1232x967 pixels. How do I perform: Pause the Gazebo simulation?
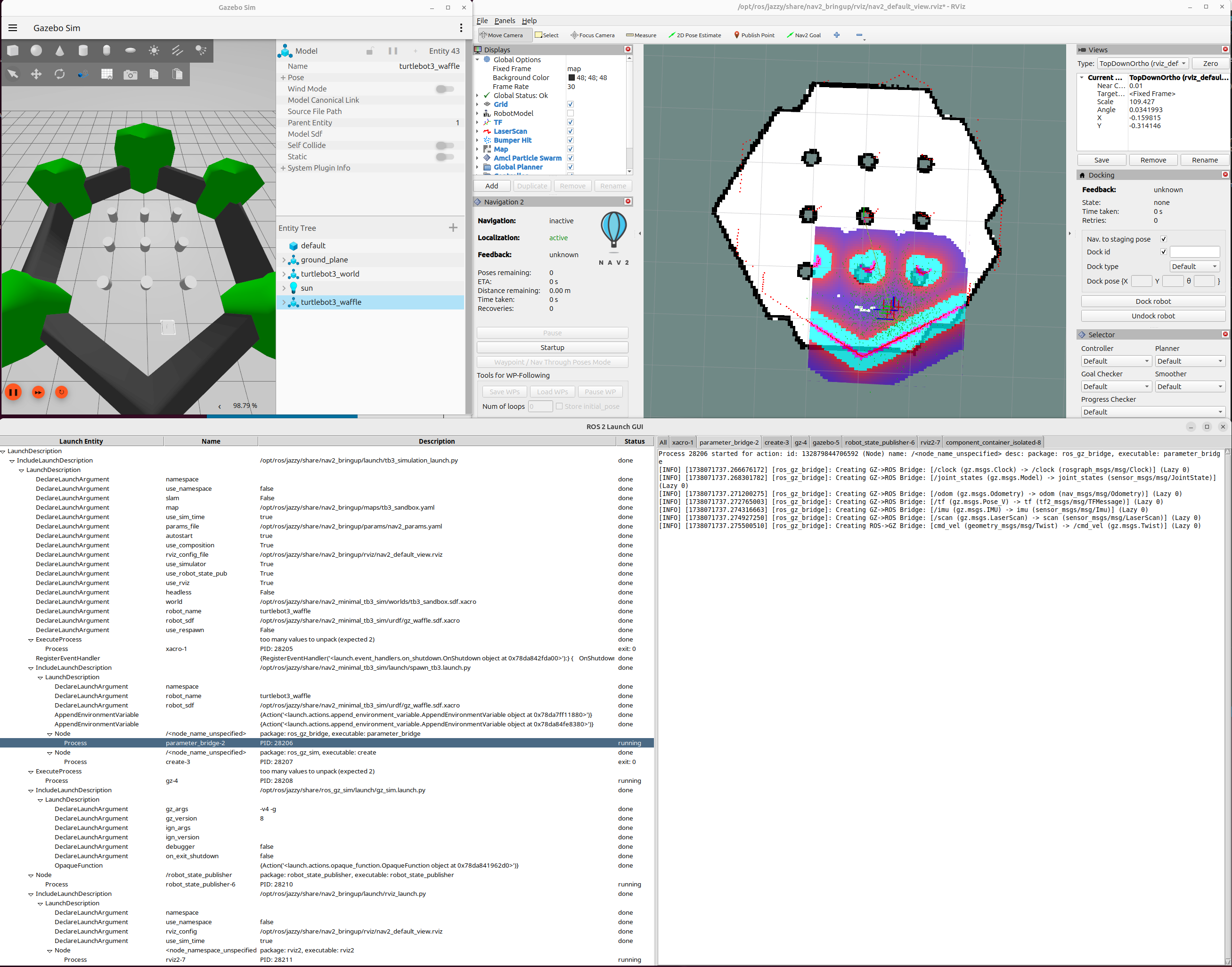pyautogui.click(x=14, y=392)
